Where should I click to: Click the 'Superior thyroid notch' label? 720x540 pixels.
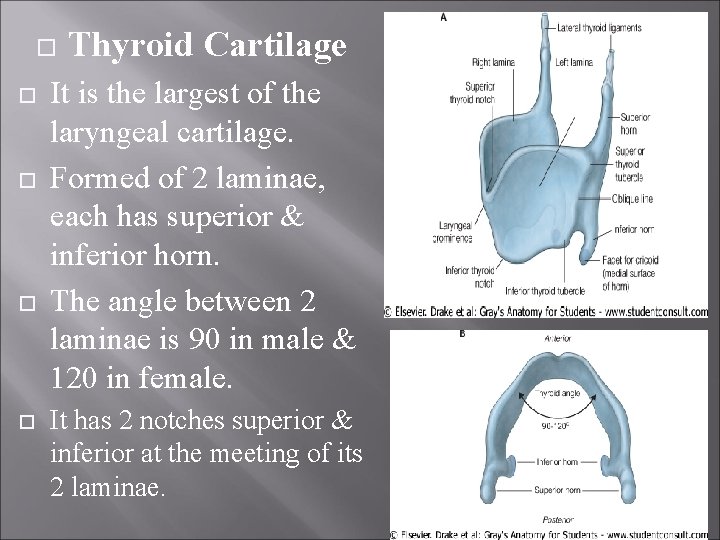click(x=473, y=93)
